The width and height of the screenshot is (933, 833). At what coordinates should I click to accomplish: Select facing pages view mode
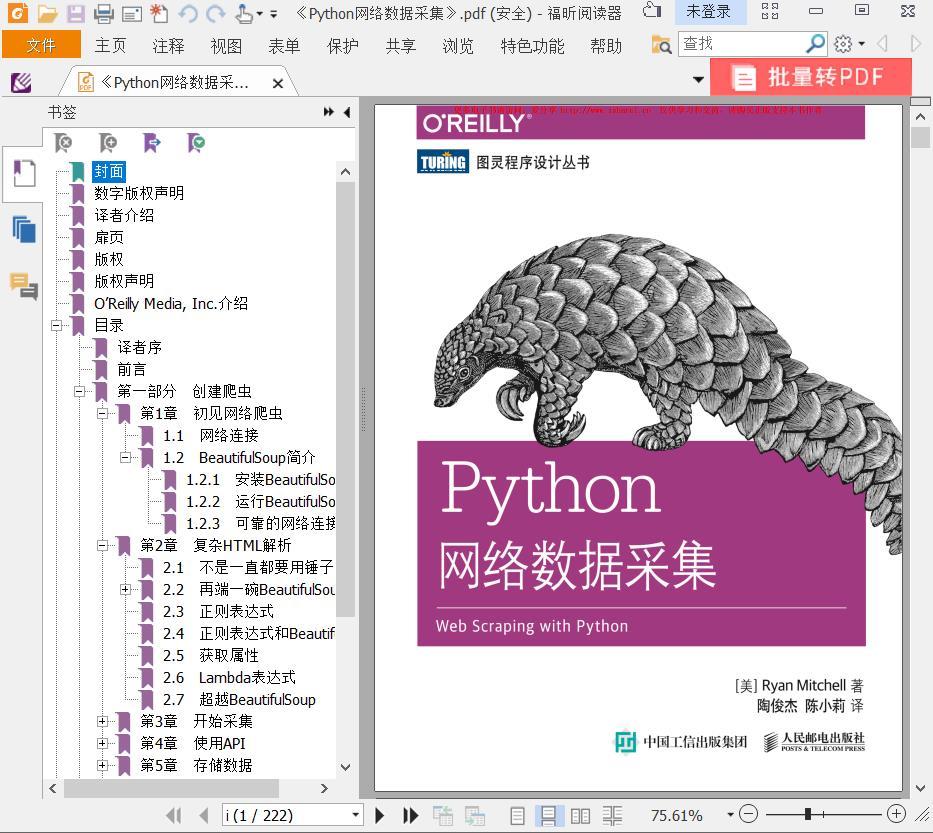pyautogui.click(x=580, y=815)
